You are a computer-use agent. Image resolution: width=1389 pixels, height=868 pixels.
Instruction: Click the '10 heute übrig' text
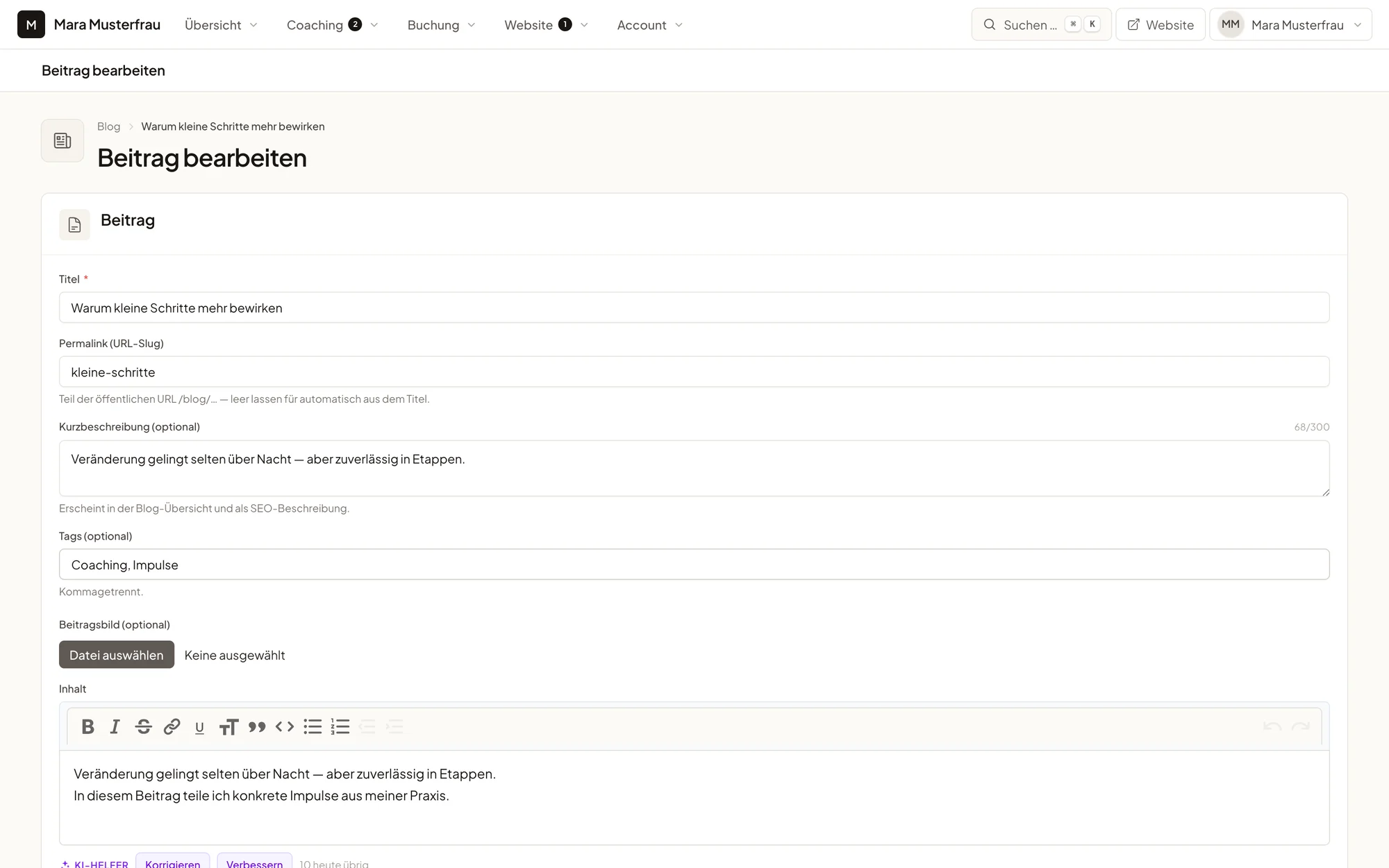pos(334,864)
